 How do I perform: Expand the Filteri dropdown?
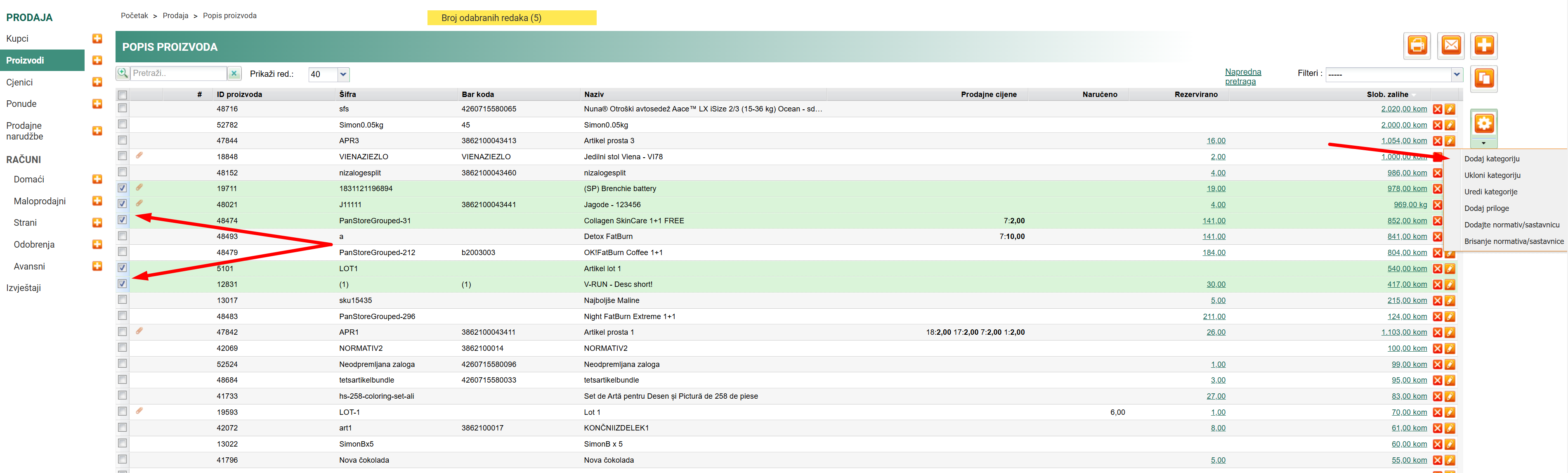pos(1457,74)
